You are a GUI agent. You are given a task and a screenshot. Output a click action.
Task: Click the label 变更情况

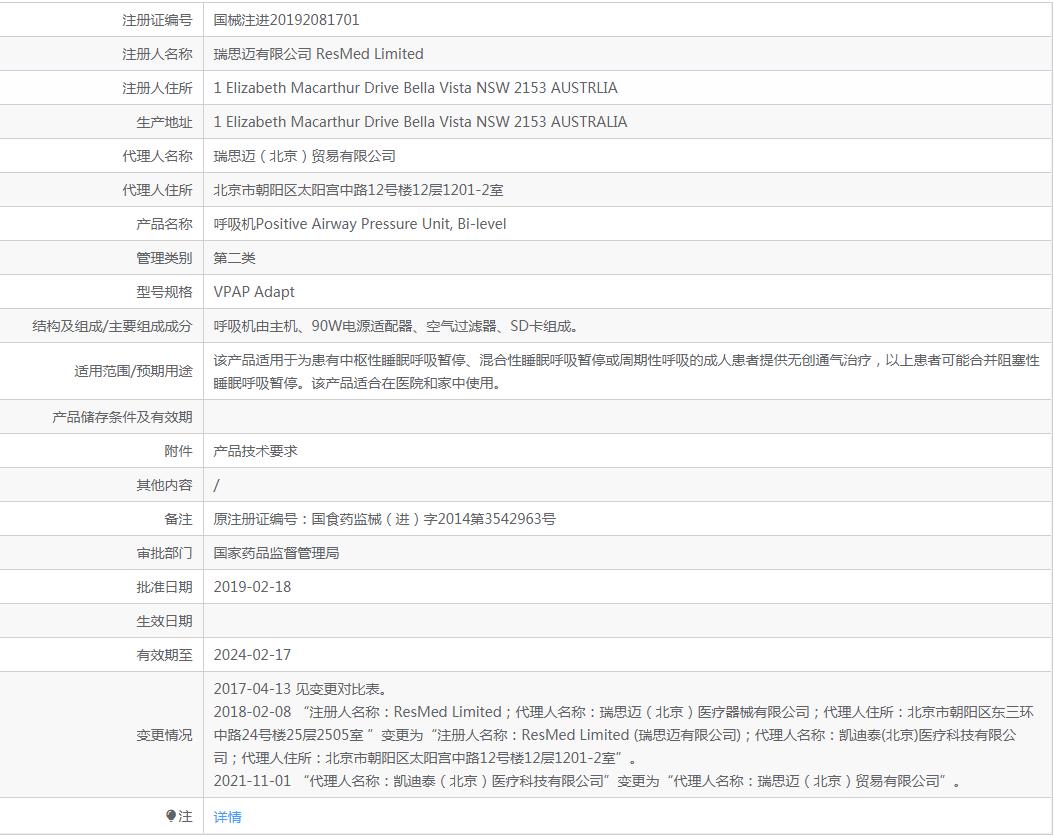click(165, 735)
